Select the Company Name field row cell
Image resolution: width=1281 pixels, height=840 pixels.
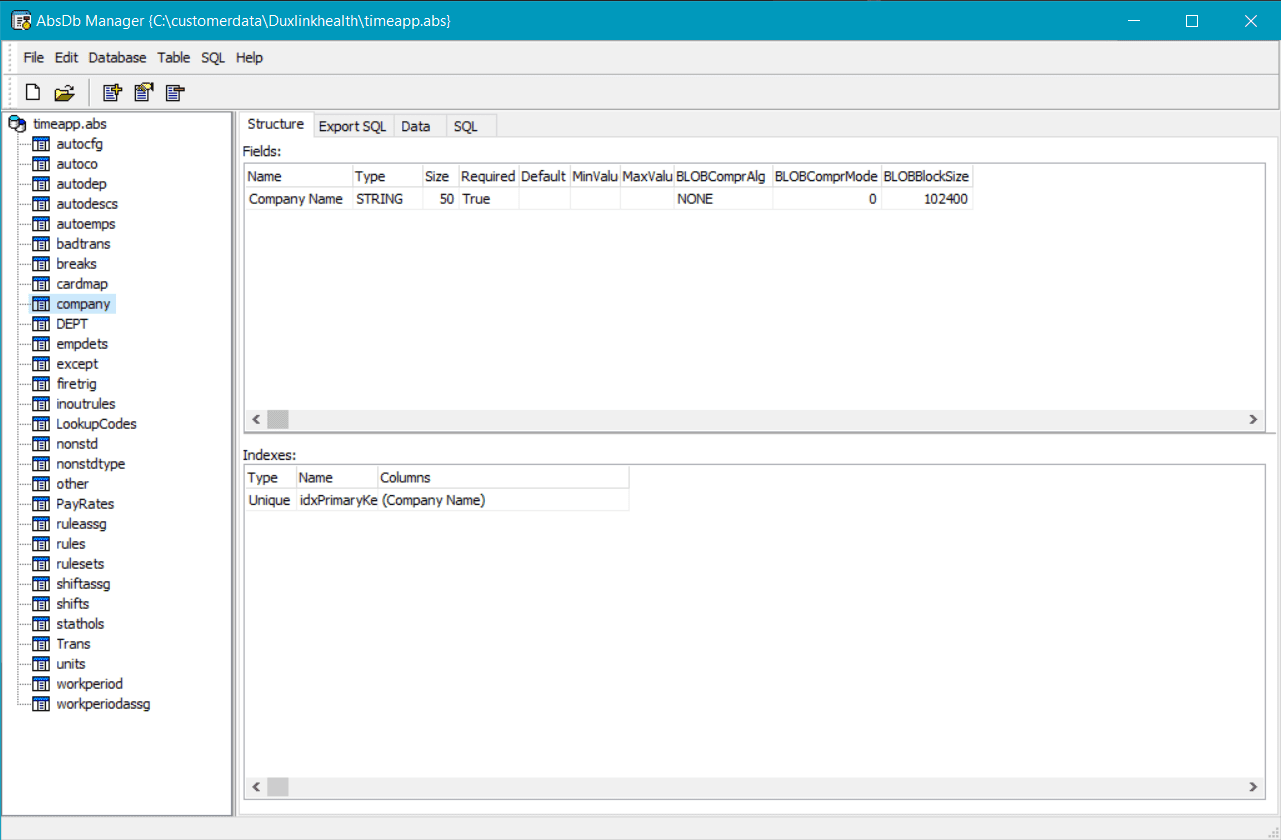click(x=299, y=199)
